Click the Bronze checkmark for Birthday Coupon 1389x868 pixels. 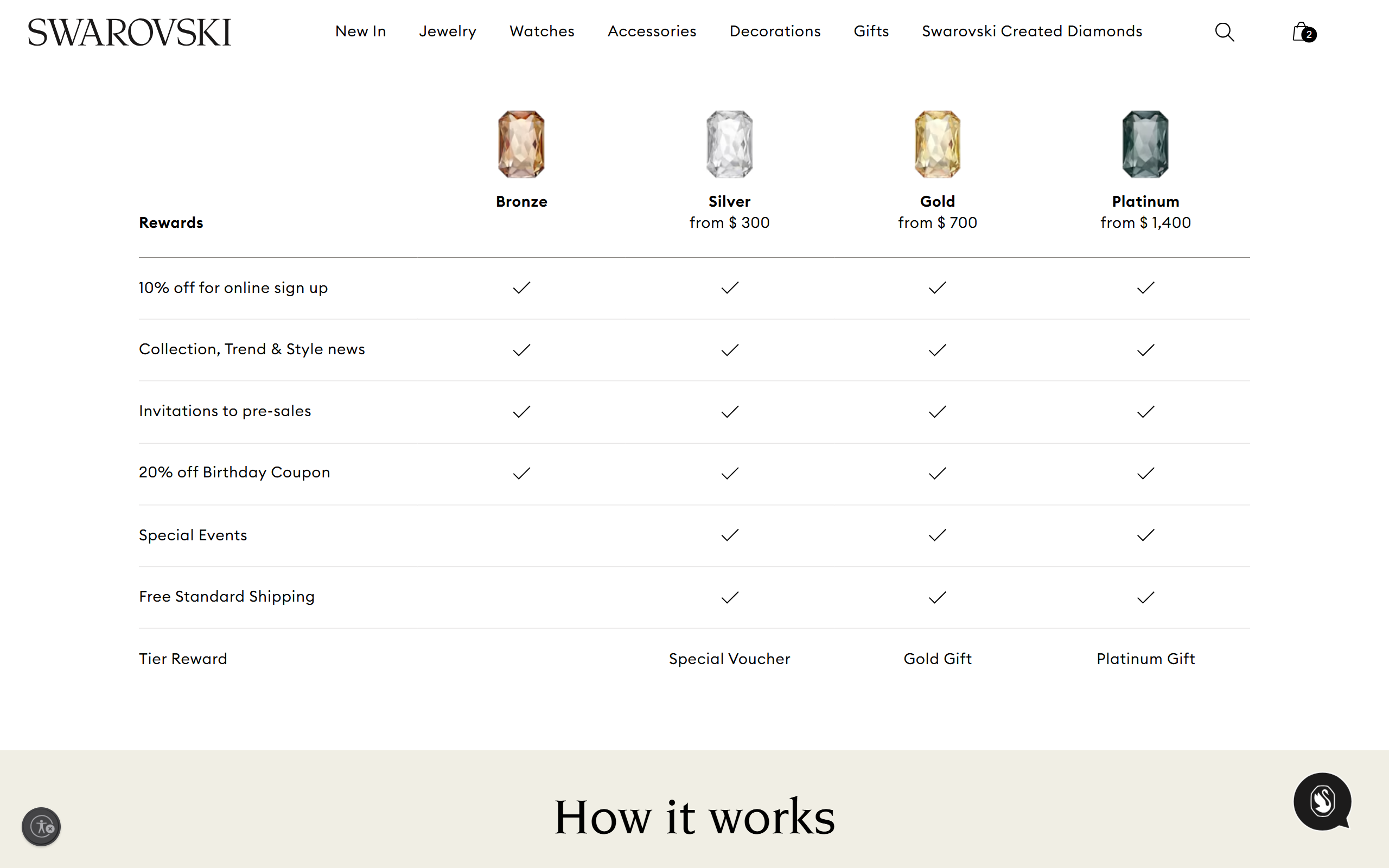click(x=522, y=473)
